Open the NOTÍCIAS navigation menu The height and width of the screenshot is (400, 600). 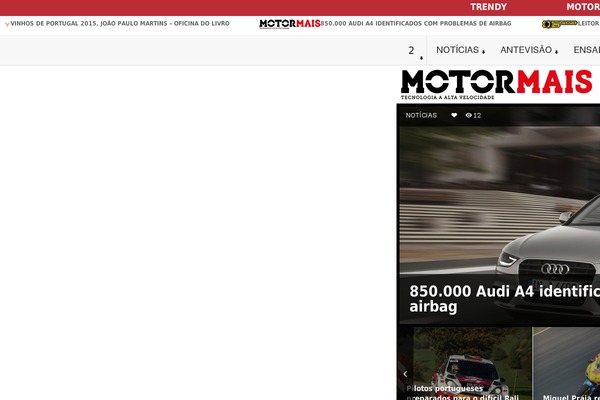pyautogui.click(x=460, y=50)
